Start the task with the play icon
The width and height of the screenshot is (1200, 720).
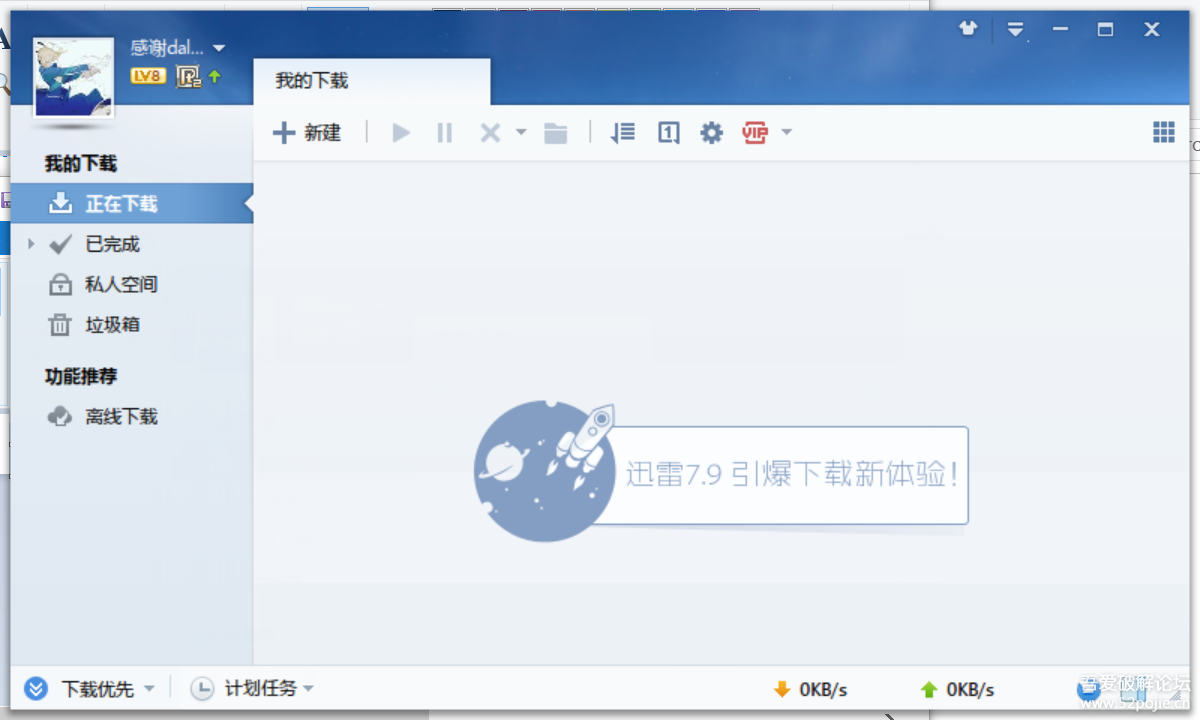tap(401, 132)
